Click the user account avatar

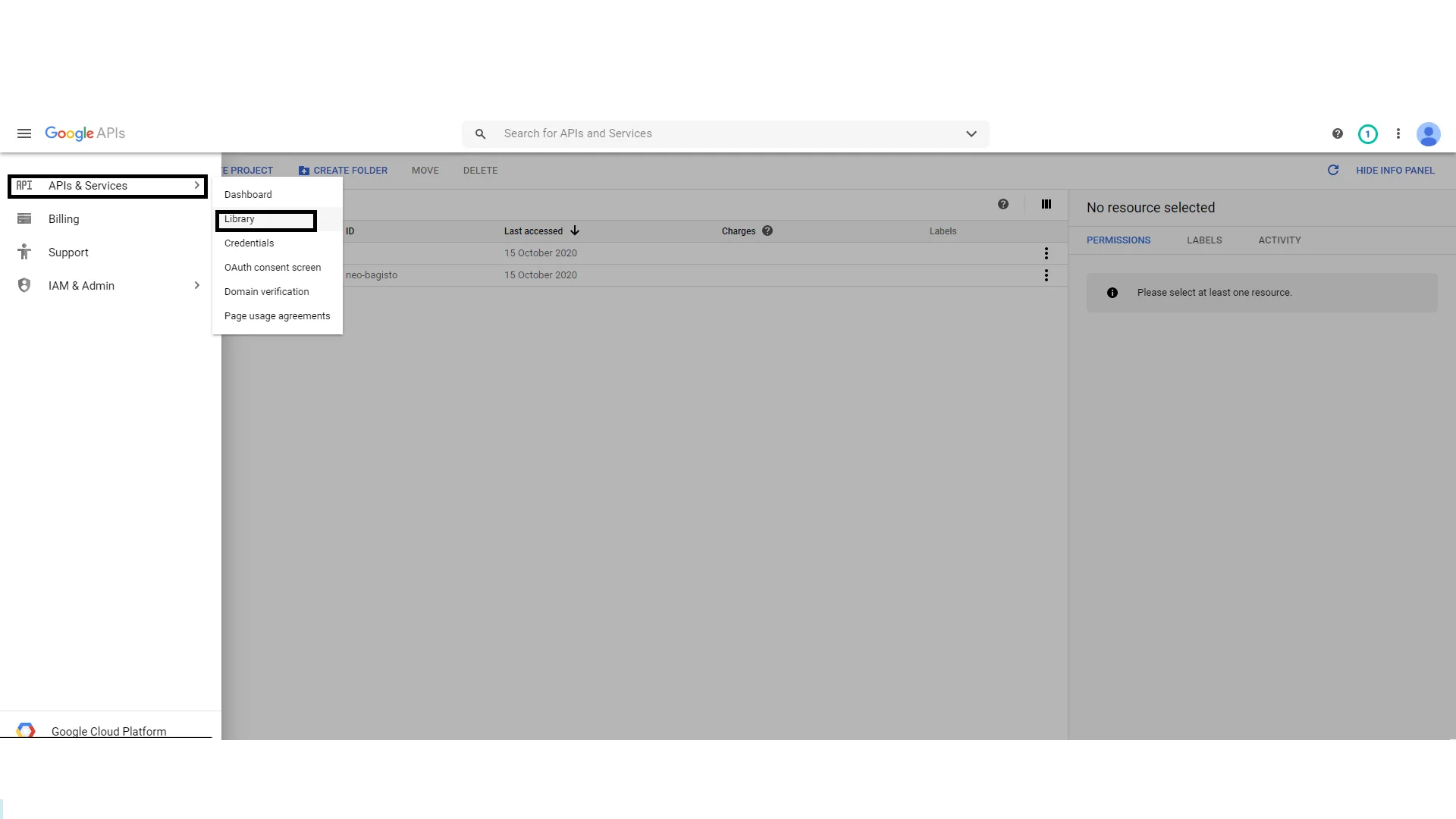[x=1428, y=134]
